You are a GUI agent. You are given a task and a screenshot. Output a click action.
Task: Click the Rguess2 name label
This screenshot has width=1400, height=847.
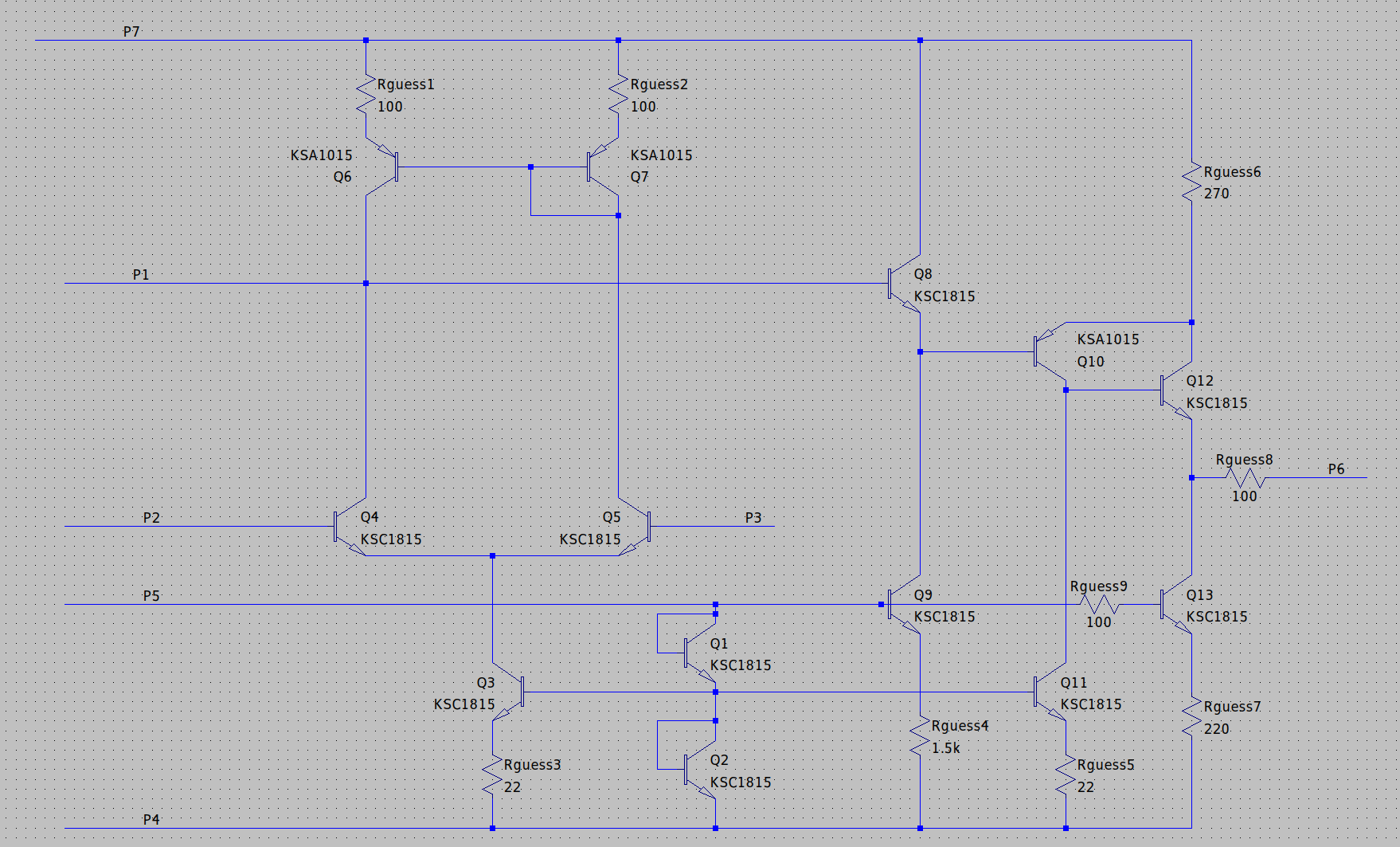pos(659,84)
